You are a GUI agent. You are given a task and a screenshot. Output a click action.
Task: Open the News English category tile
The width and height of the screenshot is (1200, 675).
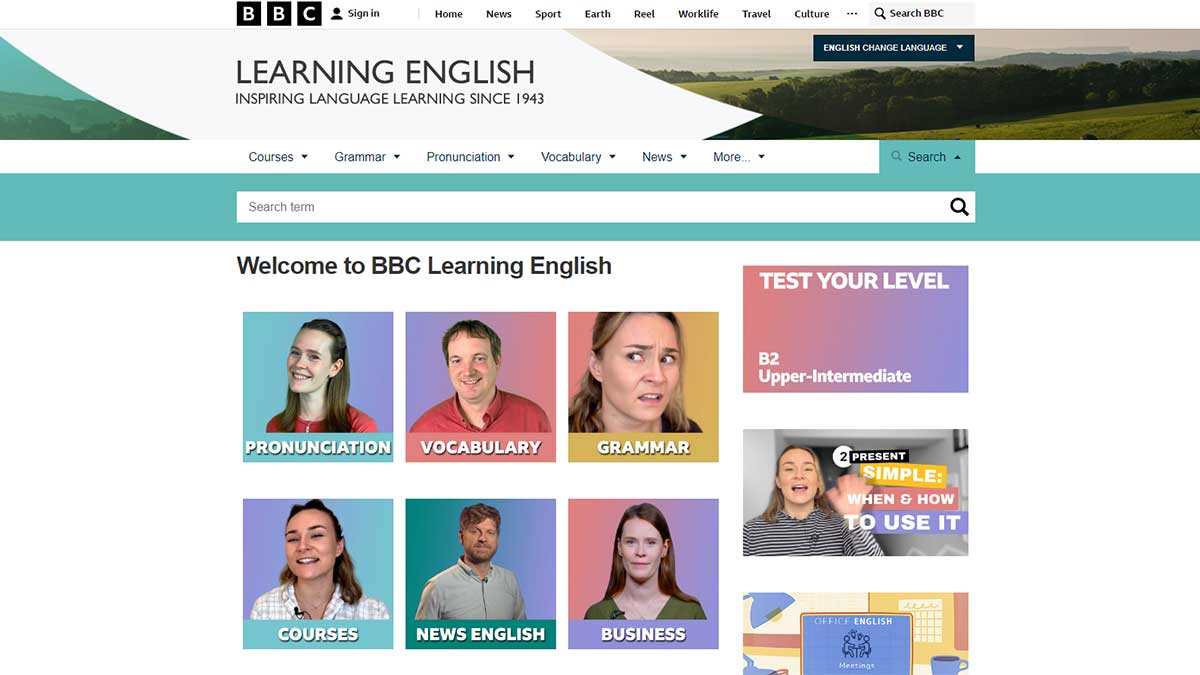click(x=480, y=574)
